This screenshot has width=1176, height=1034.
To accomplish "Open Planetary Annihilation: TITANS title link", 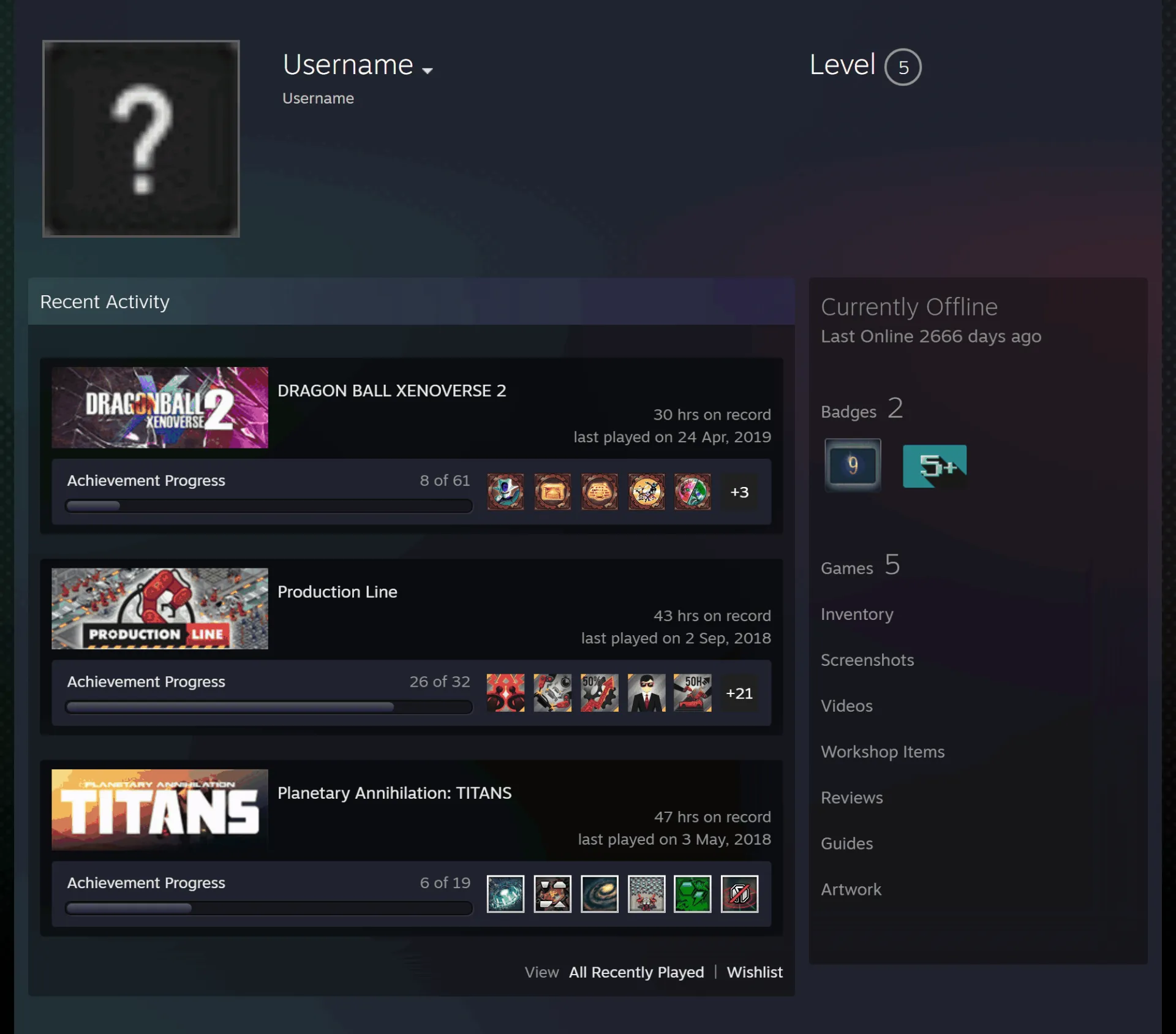I will (394, 793).
